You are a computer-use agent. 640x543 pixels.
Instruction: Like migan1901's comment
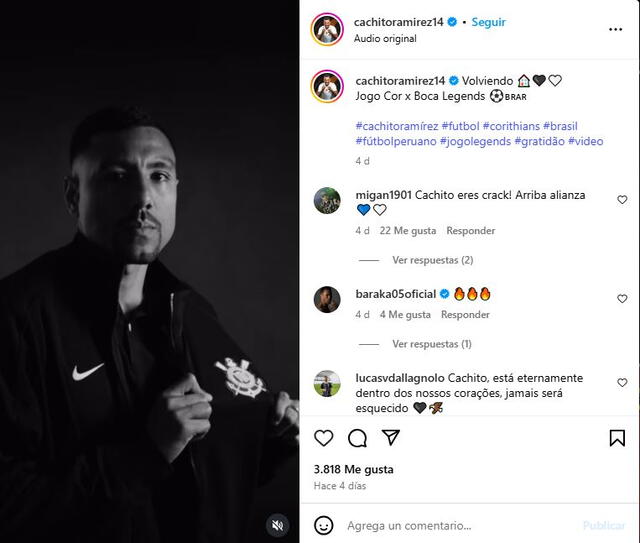(622, 200)
